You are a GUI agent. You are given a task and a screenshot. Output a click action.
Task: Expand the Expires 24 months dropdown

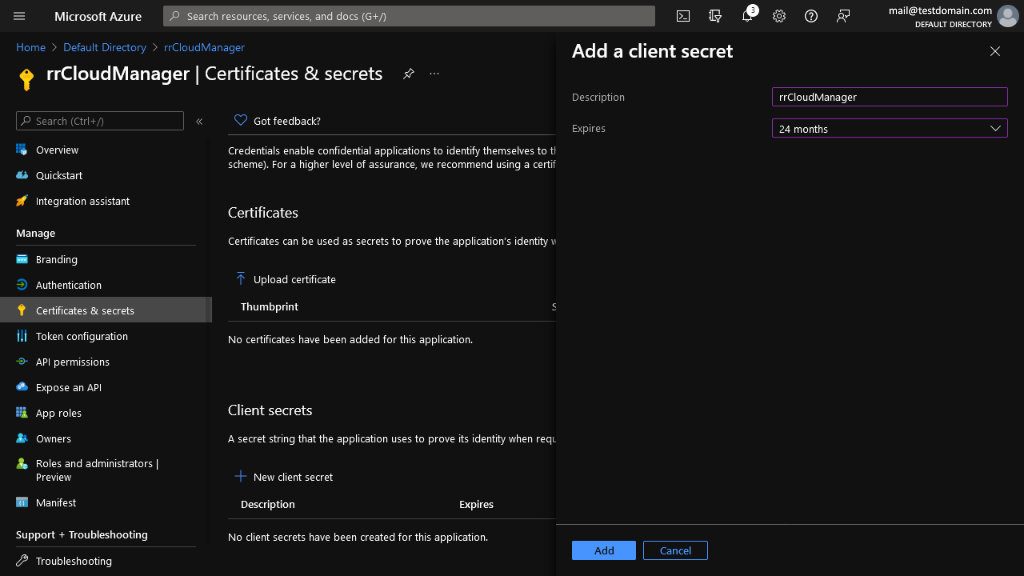[x=889, y=129]
